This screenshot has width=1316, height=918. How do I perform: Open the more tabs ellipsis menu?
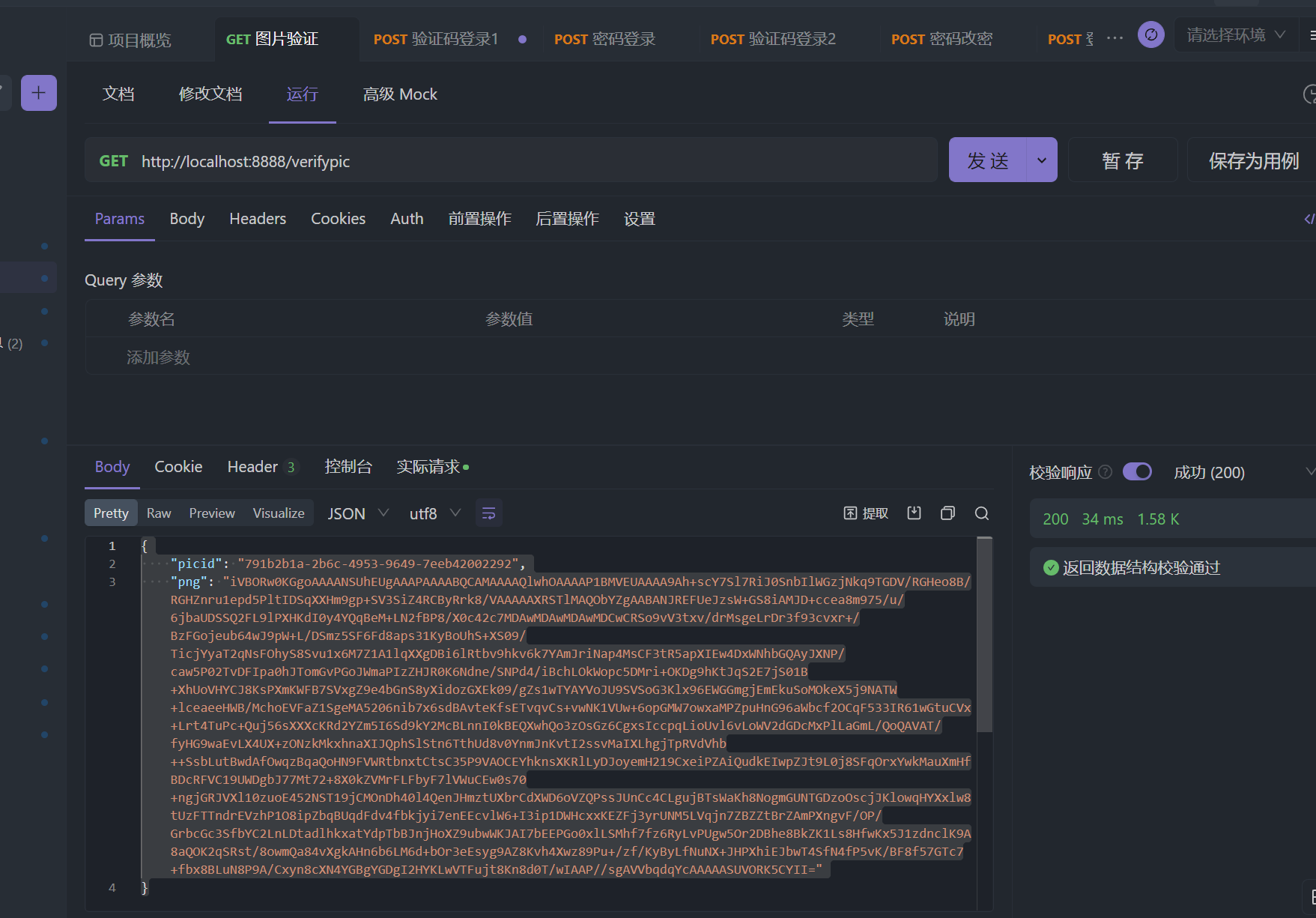1115,38
